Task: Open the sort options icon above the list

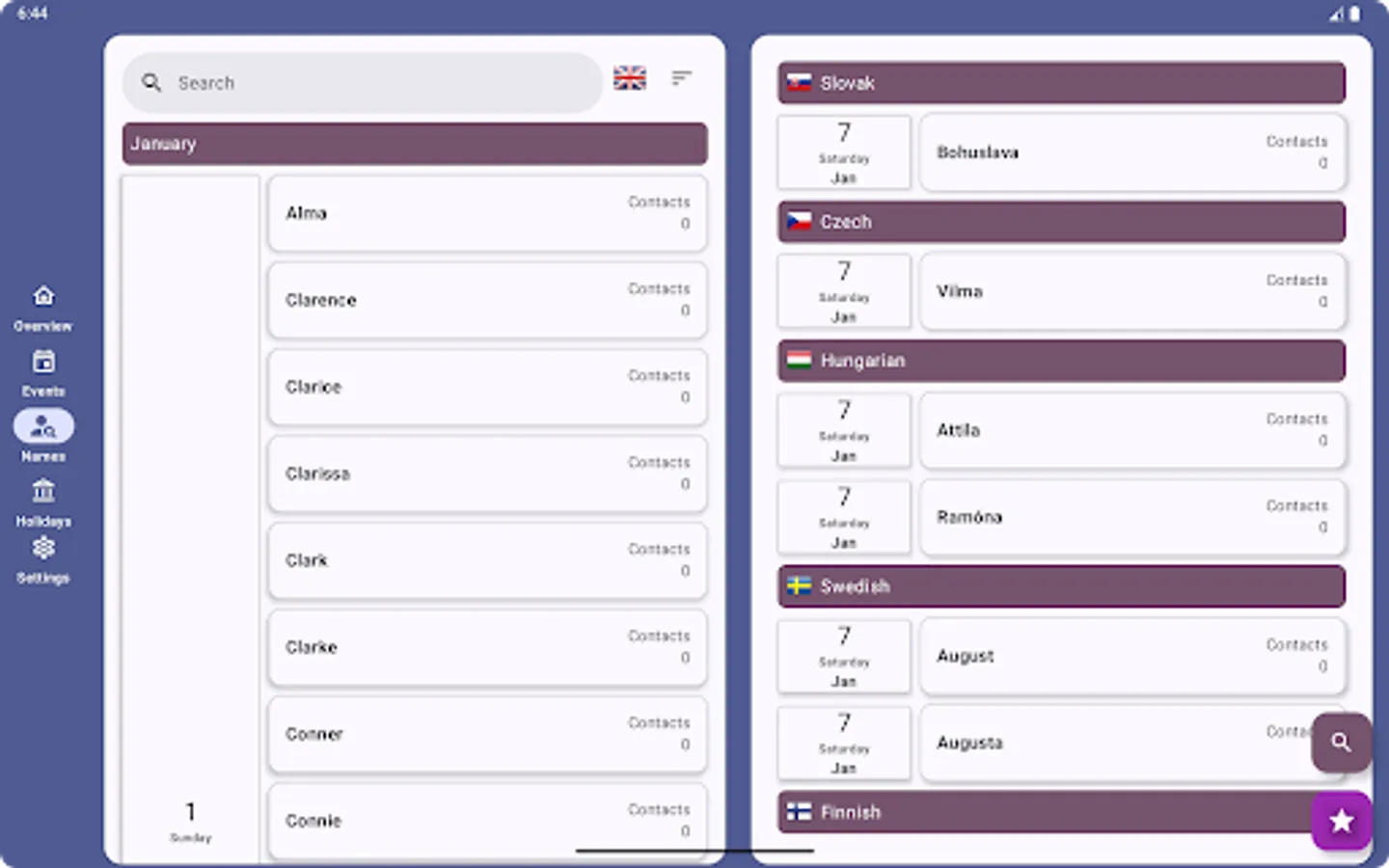Action: [x=682, y=78]
